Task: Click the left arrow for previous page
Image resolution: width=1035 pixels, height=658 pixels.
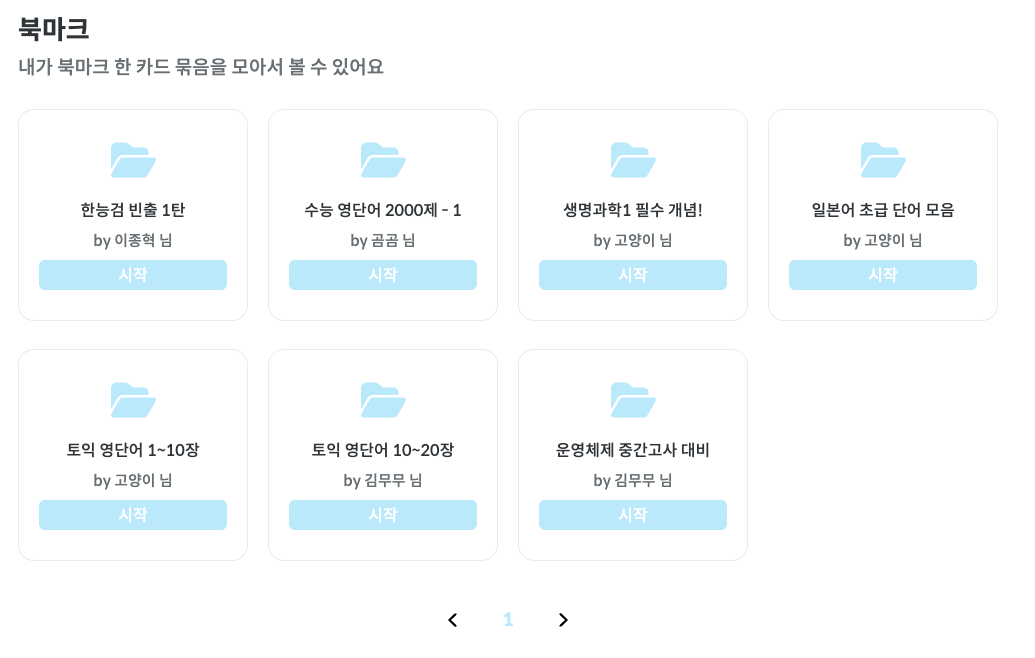Action: pos(452,620)
